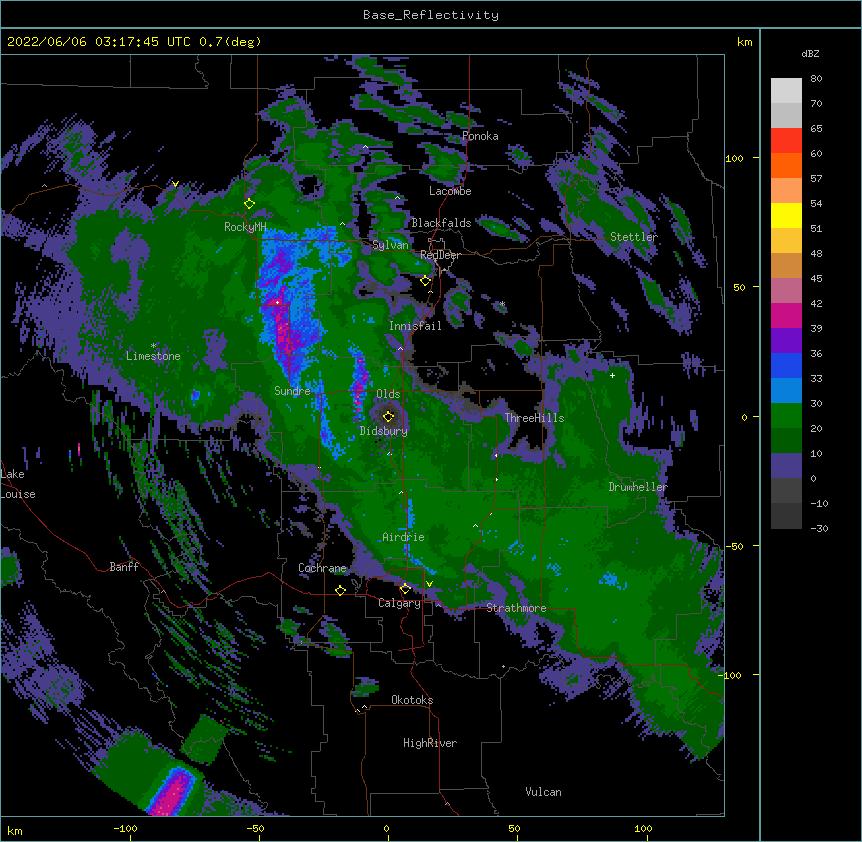The height and width of the screenshot is (842, 862).
Task: Click the Blackfalds label
Action: [x=441, y=223]
